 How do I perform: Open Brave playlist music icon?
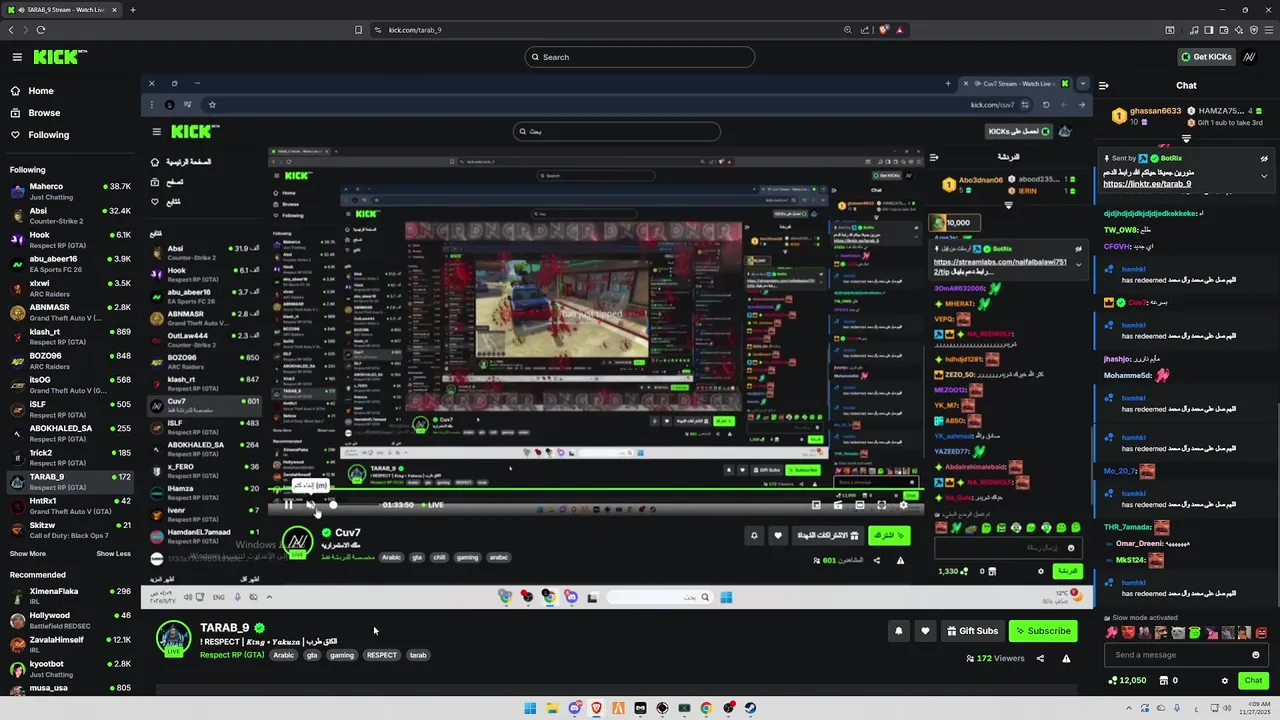pos(1193,30)
